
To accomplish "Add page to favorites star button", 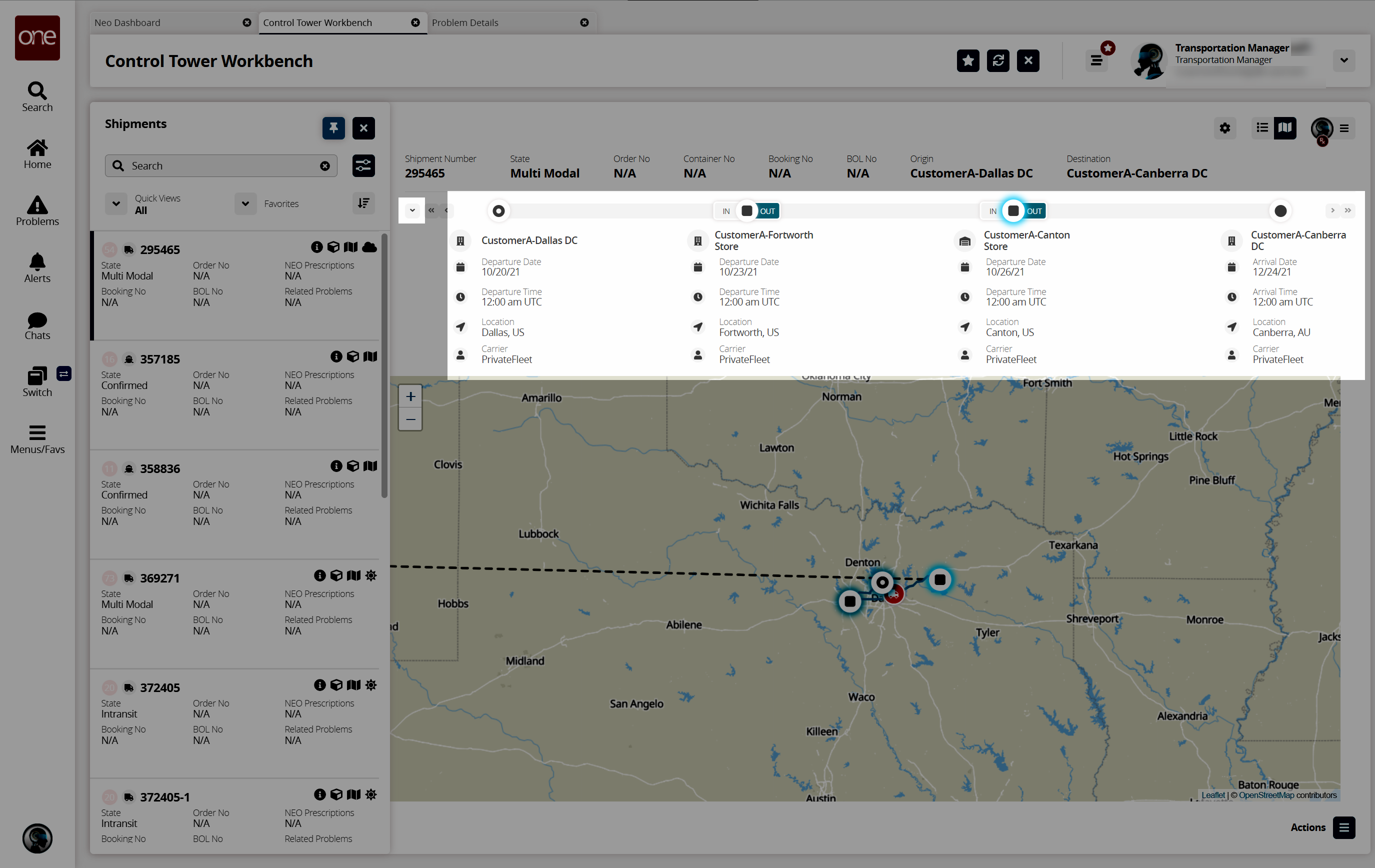I will coord(968,60).
